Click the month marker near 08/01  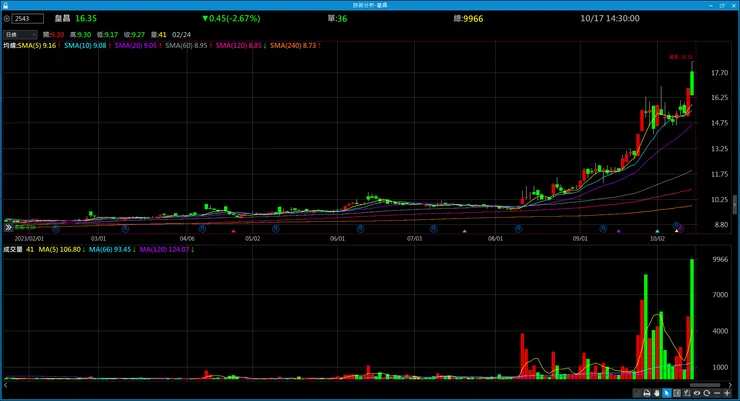click(x=518, y=229)
